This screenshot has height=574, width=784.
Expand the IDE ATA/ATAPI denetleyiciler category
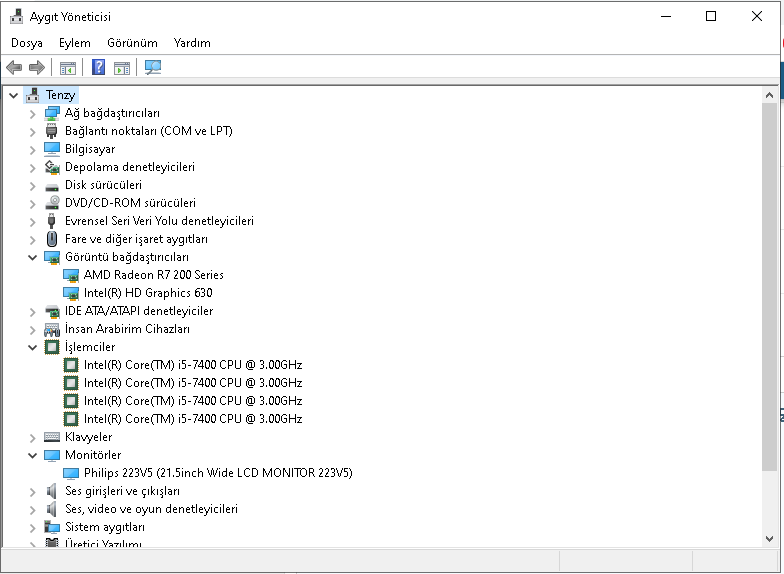pos(32,312)
